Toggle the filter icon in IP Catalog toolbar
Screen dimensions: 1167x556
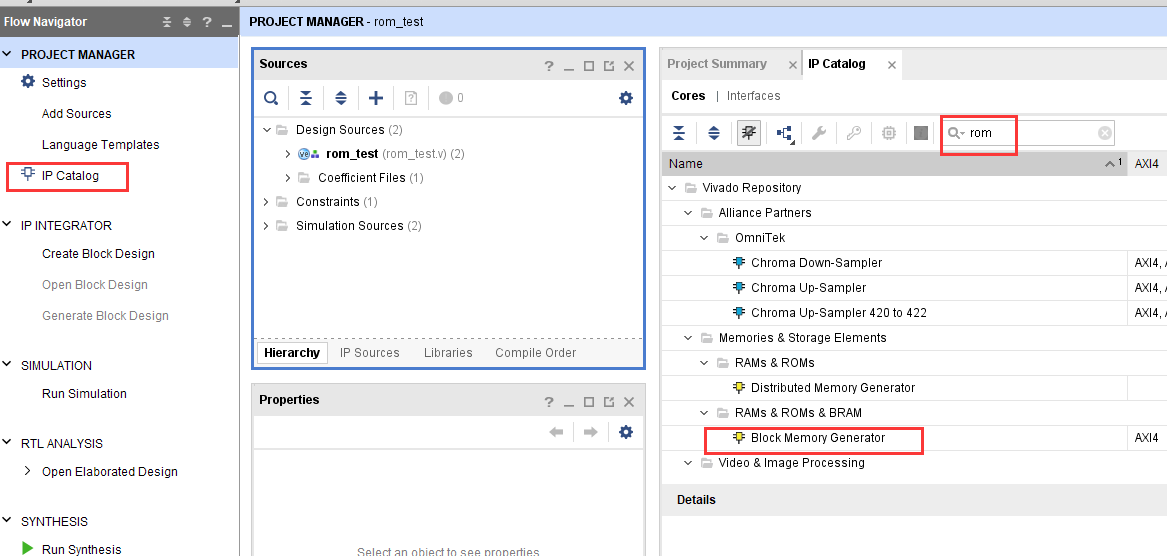click(749, 133)
